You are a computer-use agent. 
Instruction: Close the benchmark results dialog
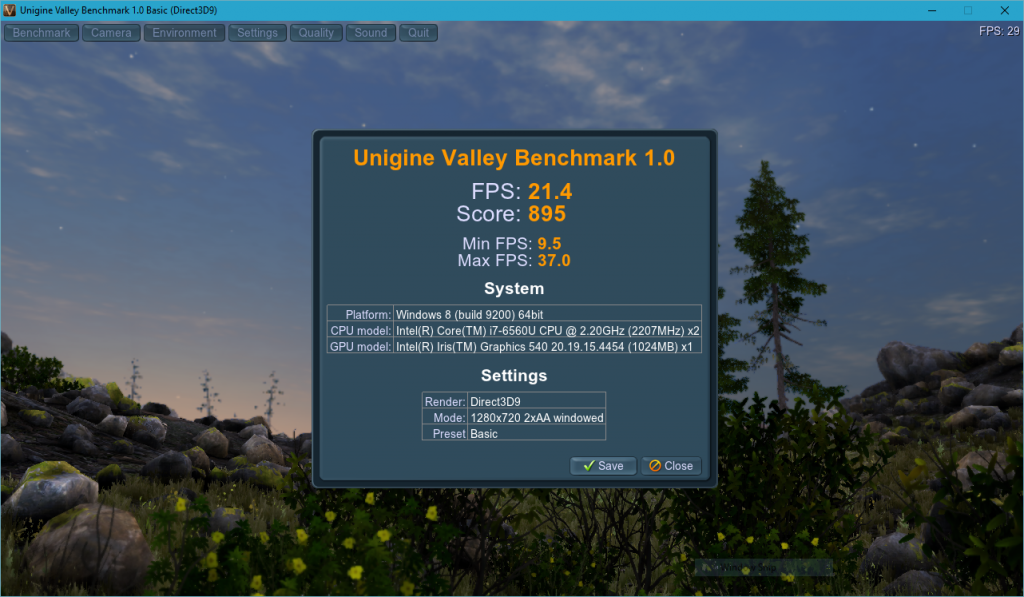(671, 466)
